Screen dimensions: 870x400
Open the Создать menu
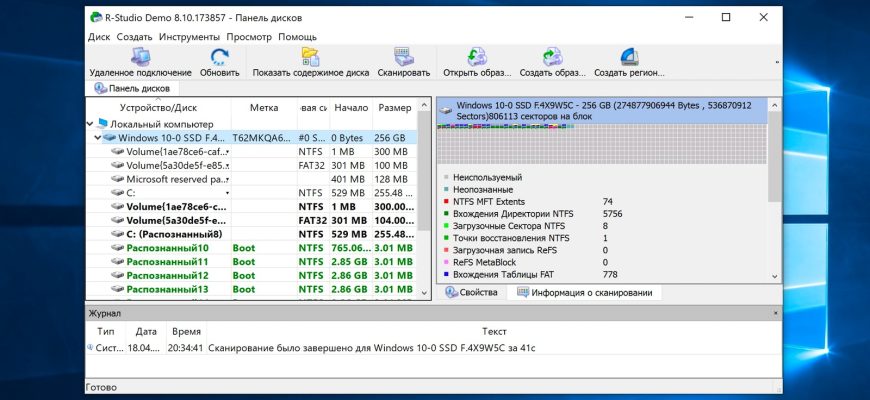(x=134, y=37)
